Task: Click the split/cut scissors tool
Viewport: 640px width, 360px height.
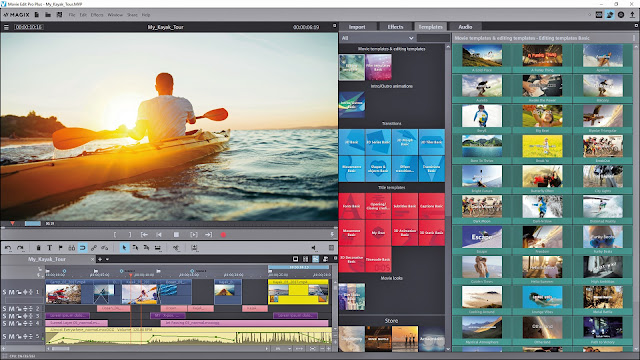Action: click(x=176, y=248)
